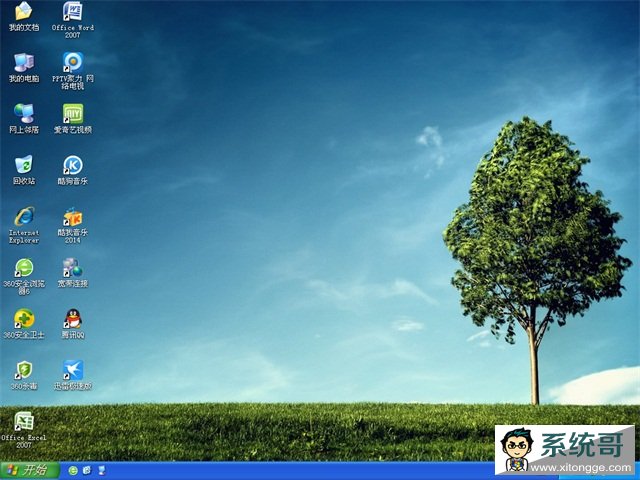
Task: Click middle quick launch taskbar icon
Action: point(87,471)
